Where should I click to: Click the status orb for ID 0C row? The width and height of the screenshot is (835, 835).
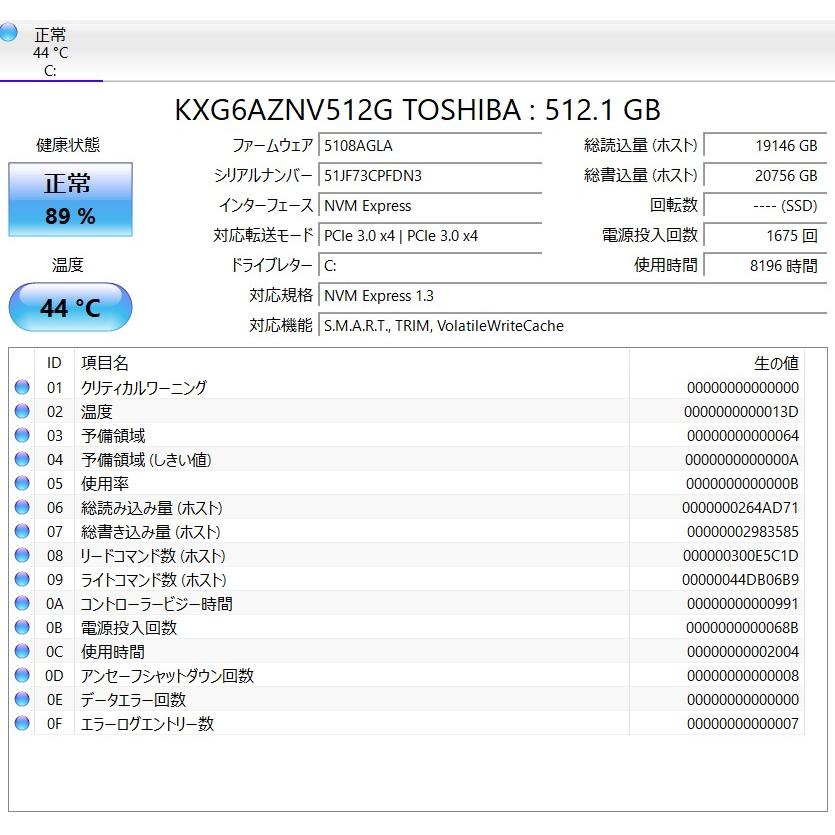click(22, 651)
